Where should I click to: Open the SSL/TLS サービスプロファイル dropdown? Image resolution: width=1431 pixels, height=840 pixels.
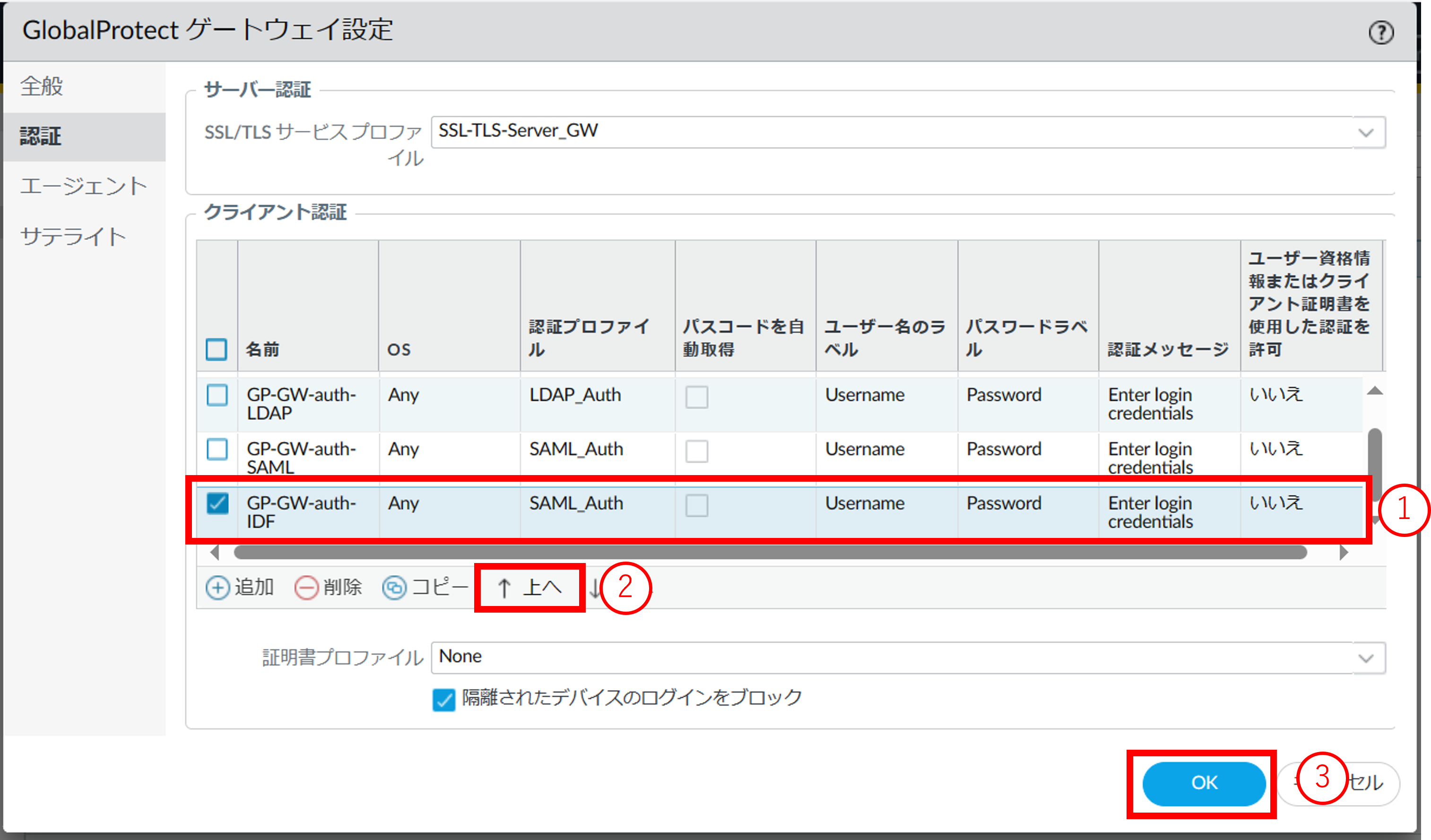coord(1366,133)
